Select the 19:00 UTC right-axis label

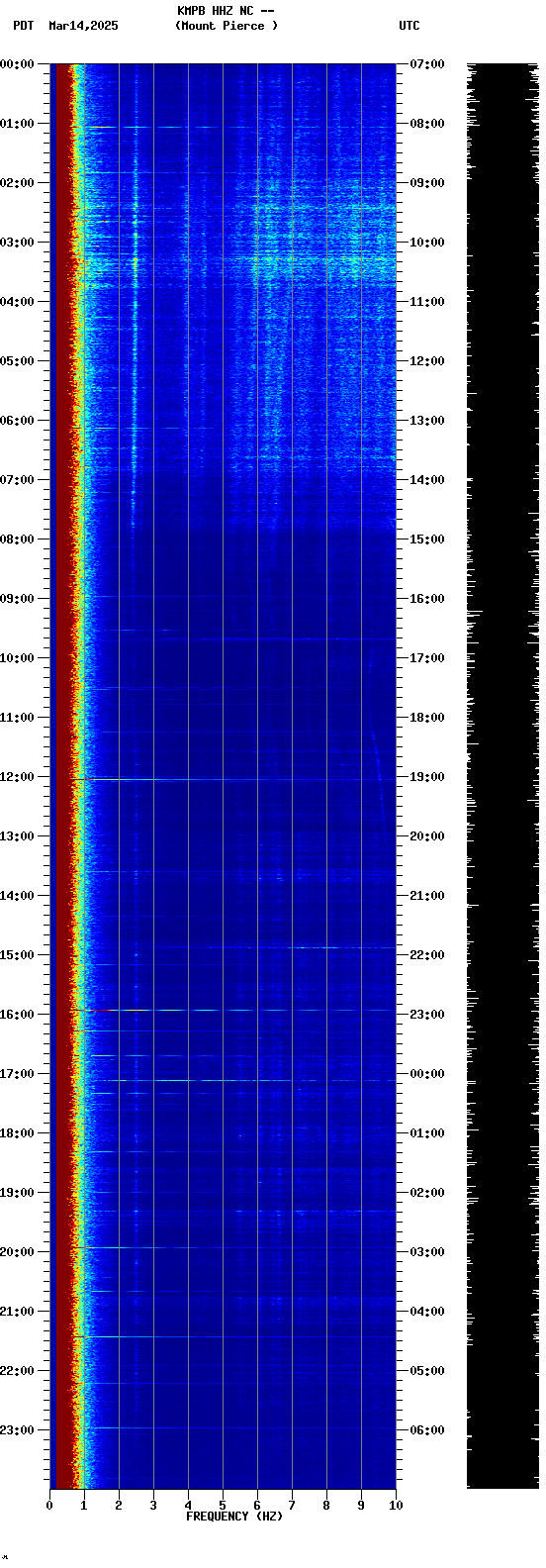pyautogui.click(x=427, y=777)
